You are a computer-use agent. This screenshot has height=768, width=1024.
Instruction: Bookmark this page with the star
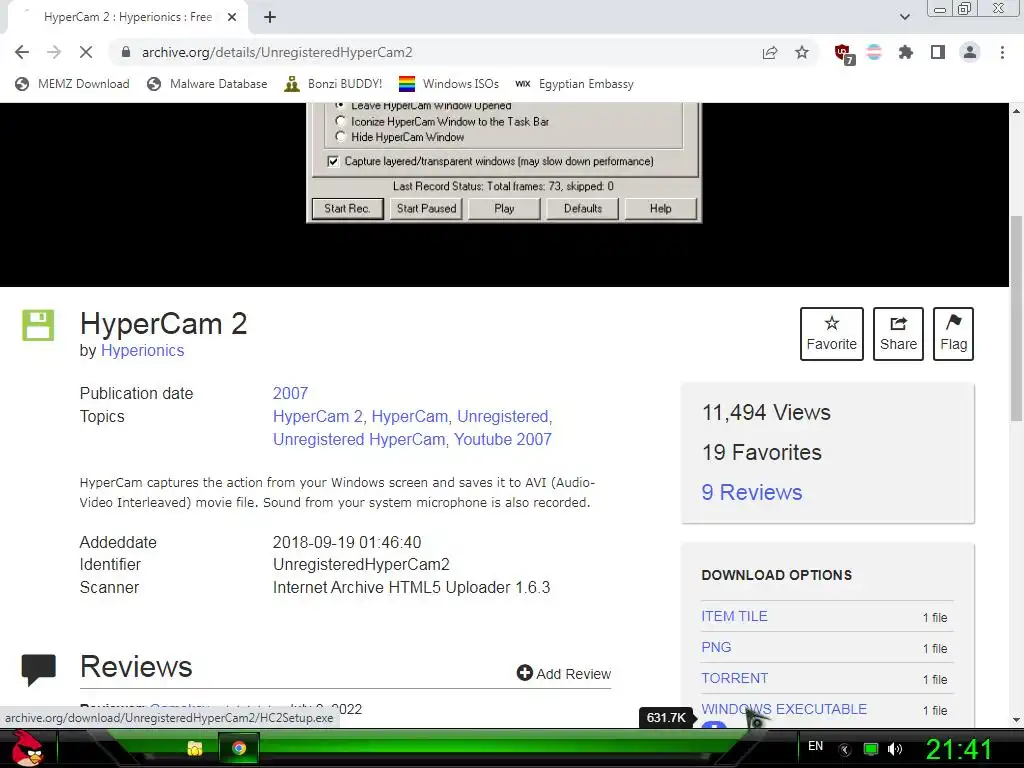point(802,52)
